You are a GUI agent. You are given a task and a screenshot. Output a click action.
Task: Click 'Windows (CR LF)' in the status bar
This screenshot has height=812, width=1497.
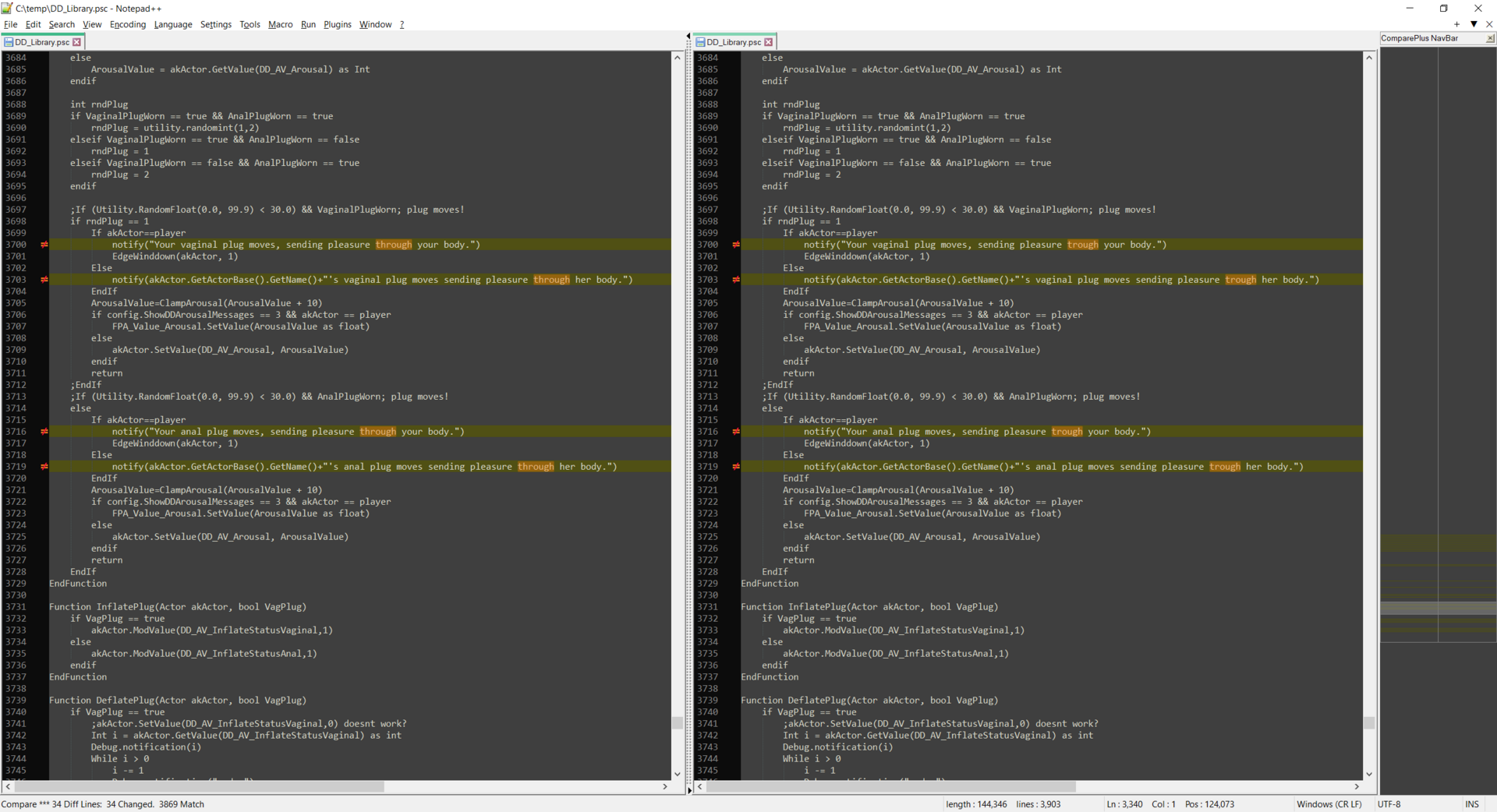(1329, 804)
